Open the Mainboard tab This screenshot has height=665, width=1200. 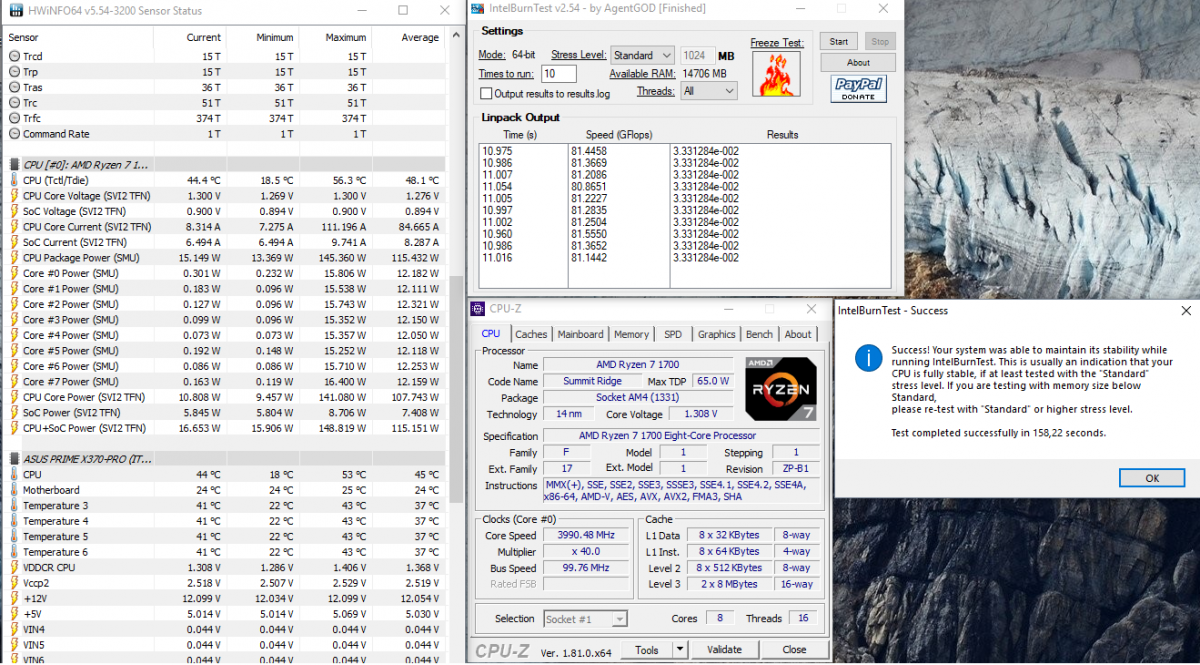pos(580,334)
